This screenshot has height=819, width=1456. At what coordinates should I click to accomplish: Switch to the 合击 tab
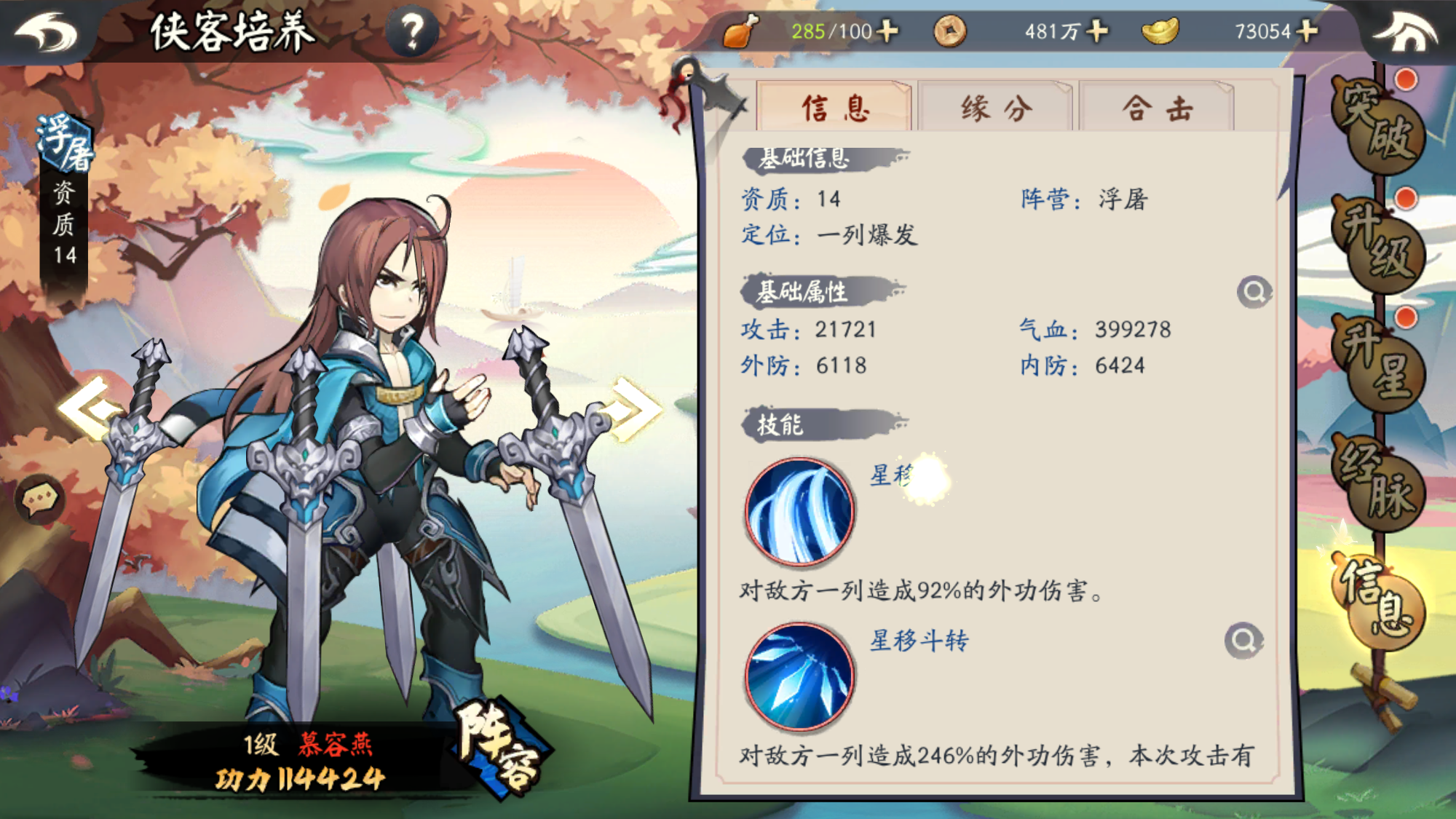[1157, 108]
